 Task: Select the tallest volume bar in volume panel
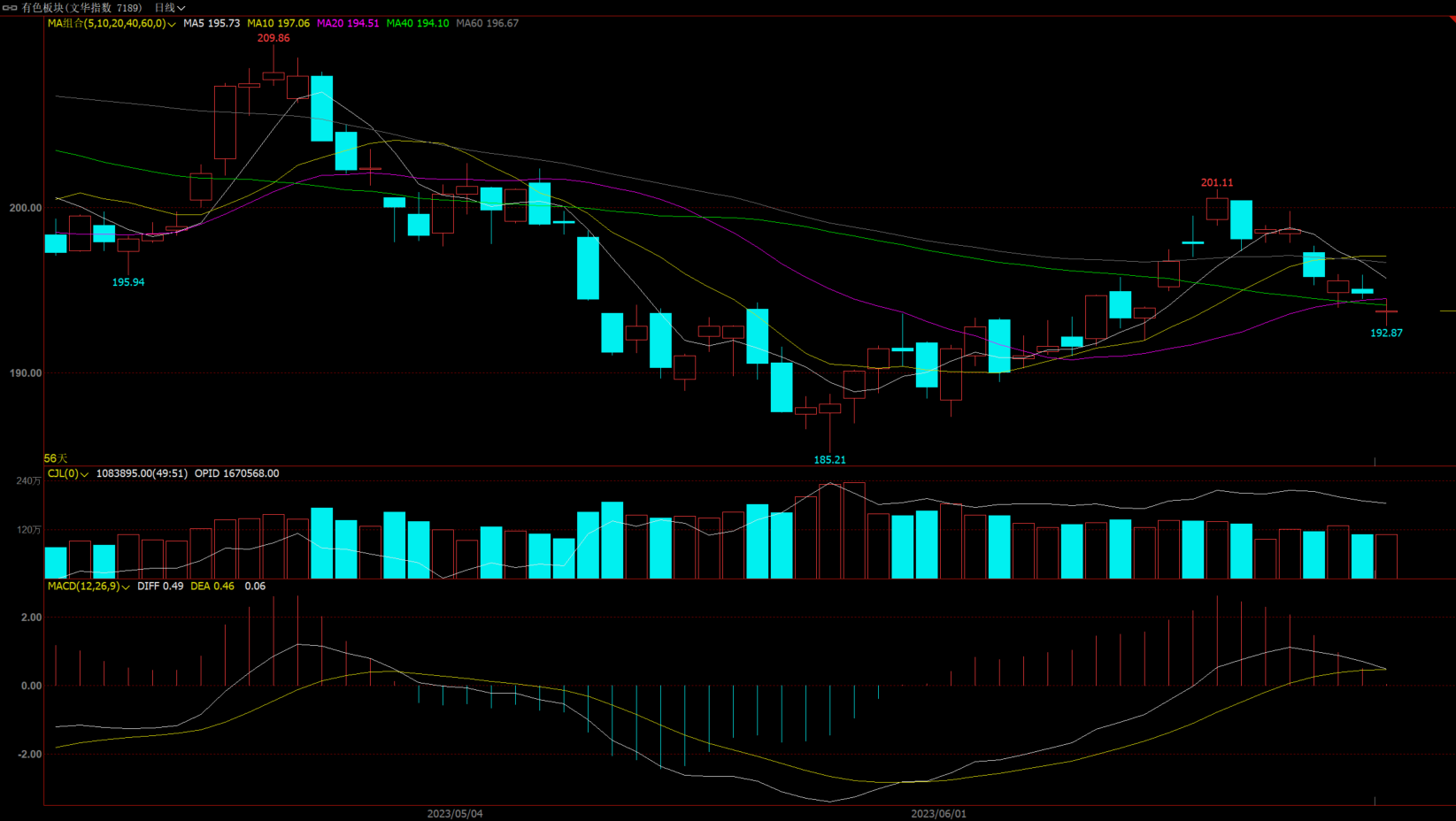[x=854, y=531]
